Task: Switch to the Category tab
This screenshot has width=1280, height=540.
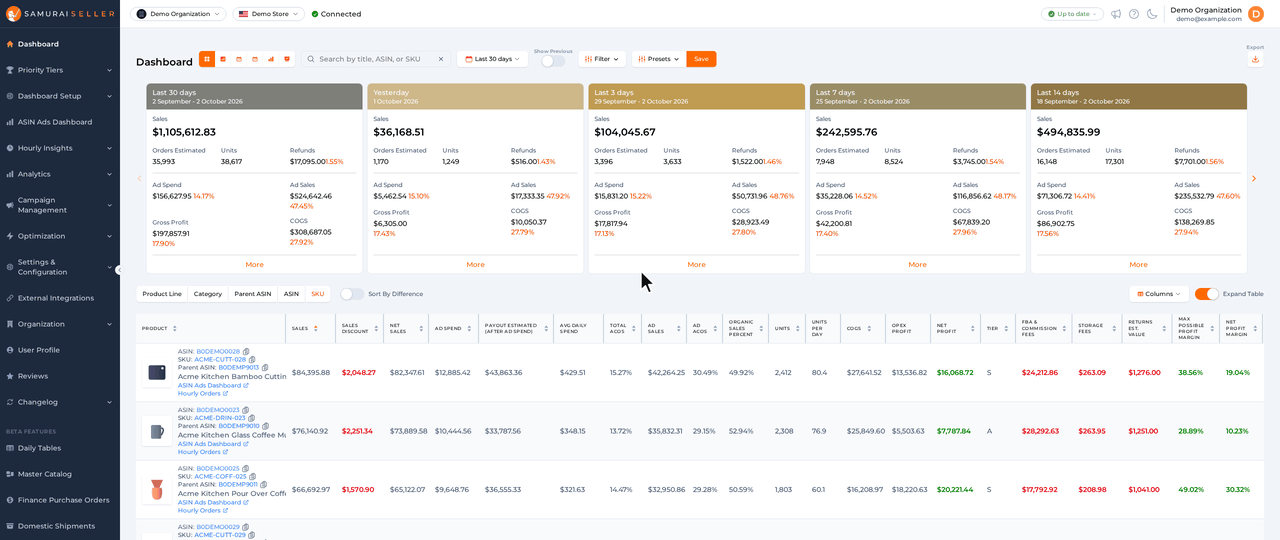Action: coord(208,294)
